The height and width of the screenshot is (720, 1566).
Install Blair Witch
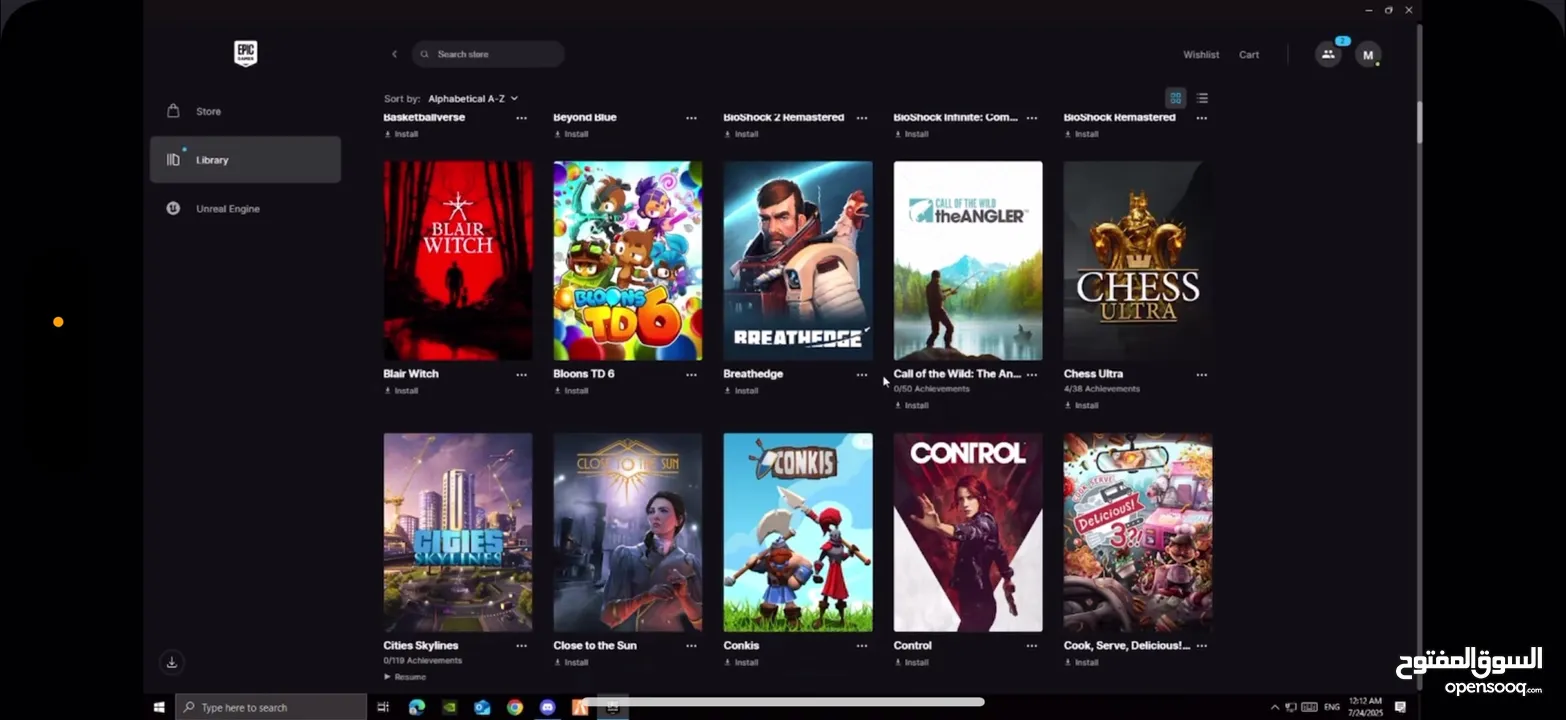[x=402, y=391]
